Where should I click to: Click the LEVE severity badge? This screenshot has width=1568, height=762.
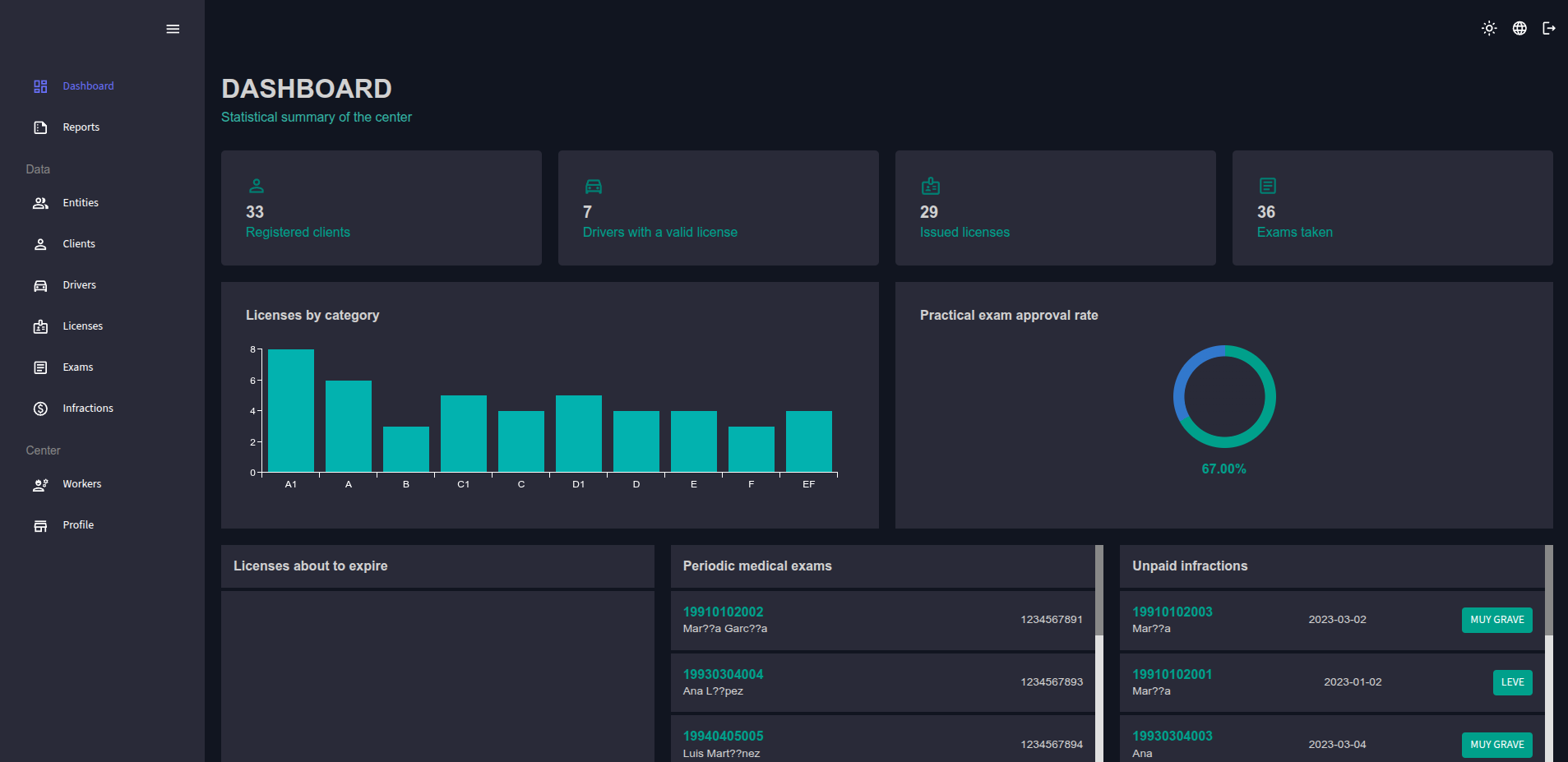coord(1512,682)
